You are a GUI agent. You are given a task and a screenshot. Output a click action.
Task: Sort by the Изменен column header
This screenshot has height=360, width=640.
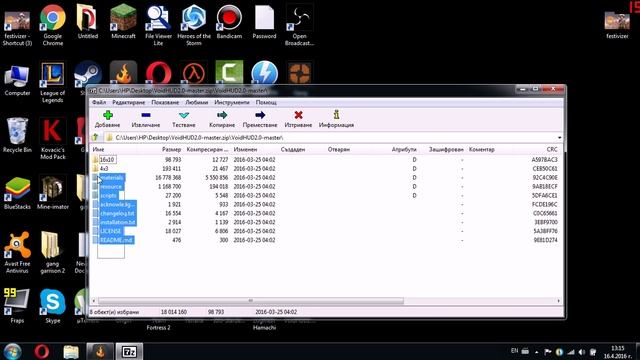point(245,149)
